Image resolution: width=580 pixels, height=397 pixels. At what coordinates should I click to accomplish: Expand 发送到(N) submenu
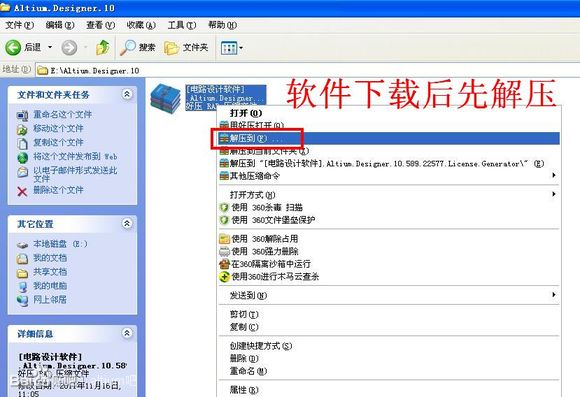coord(388,295)
